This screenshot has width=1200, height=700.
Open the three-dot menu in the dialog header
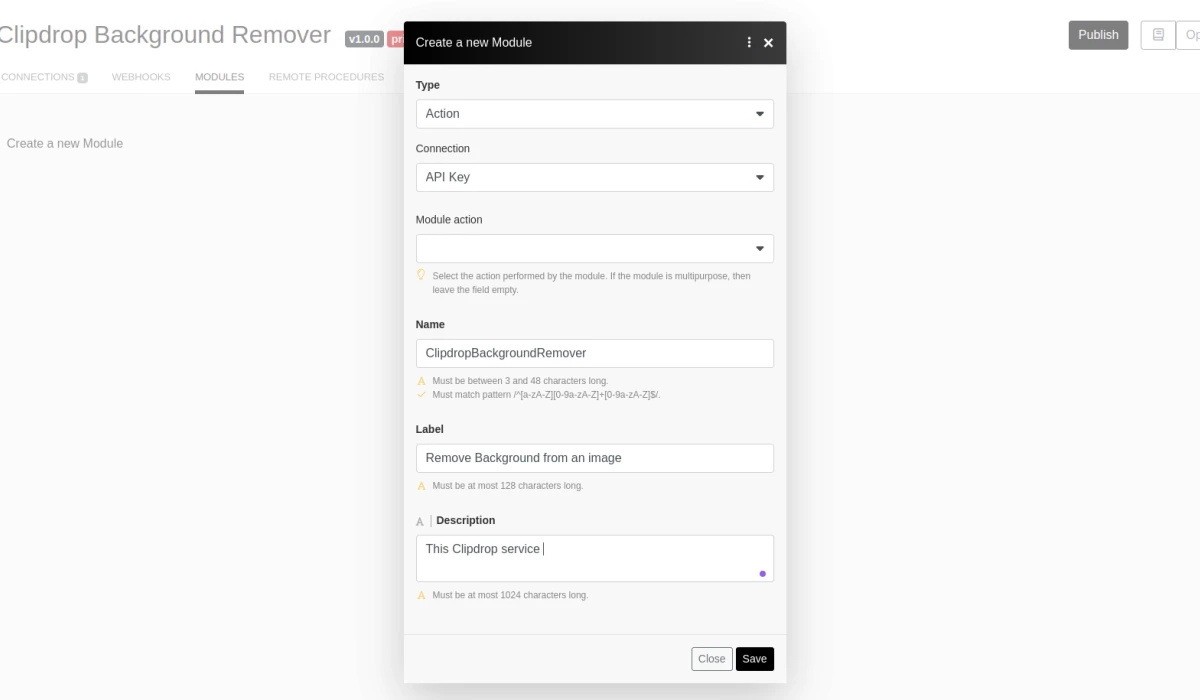(x=749, y=42)
